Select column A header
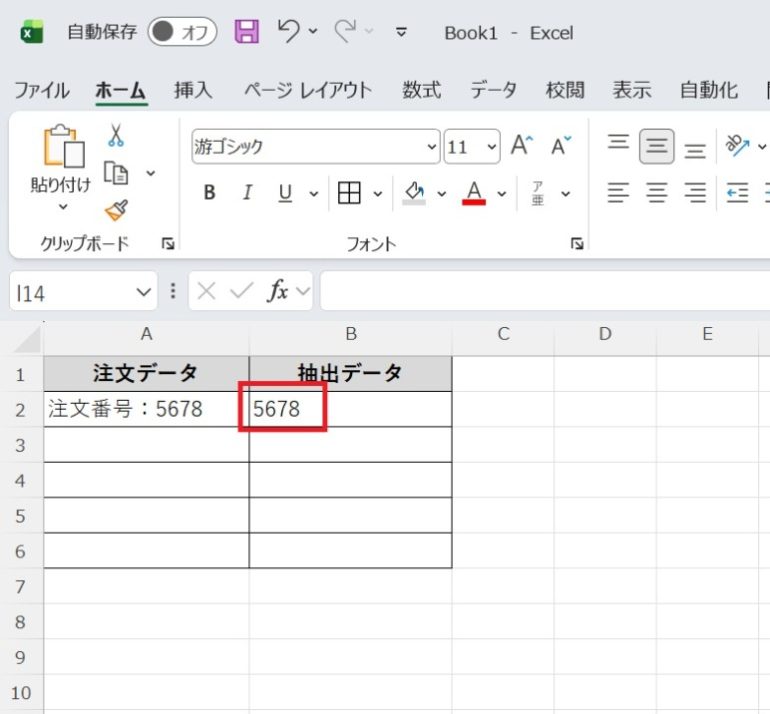Image resolution: width=770 pixels, height=714 pixels. point(146,334)
